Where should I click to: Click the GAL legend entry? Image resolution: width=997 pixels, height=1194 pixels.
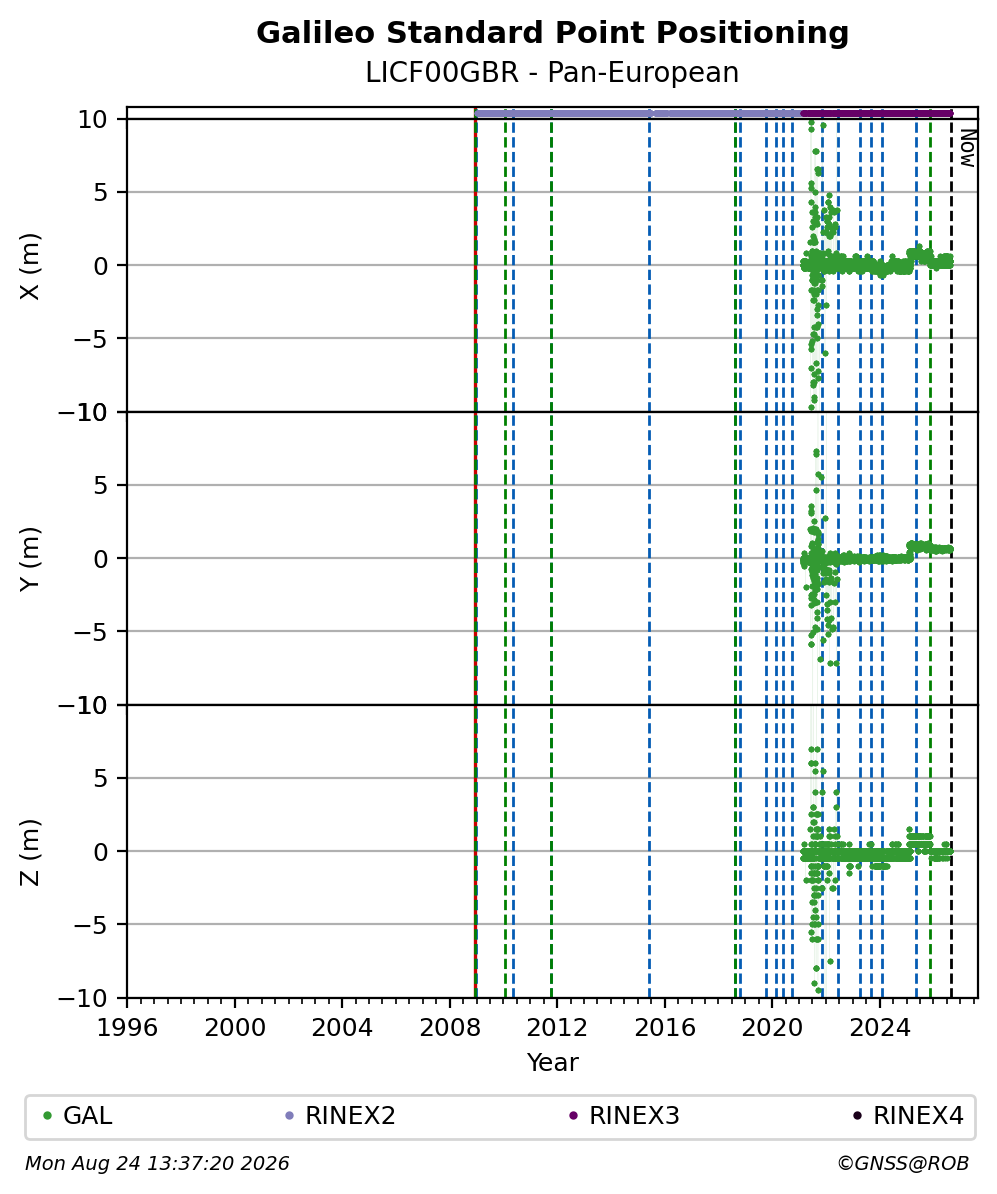point(78,1116)
